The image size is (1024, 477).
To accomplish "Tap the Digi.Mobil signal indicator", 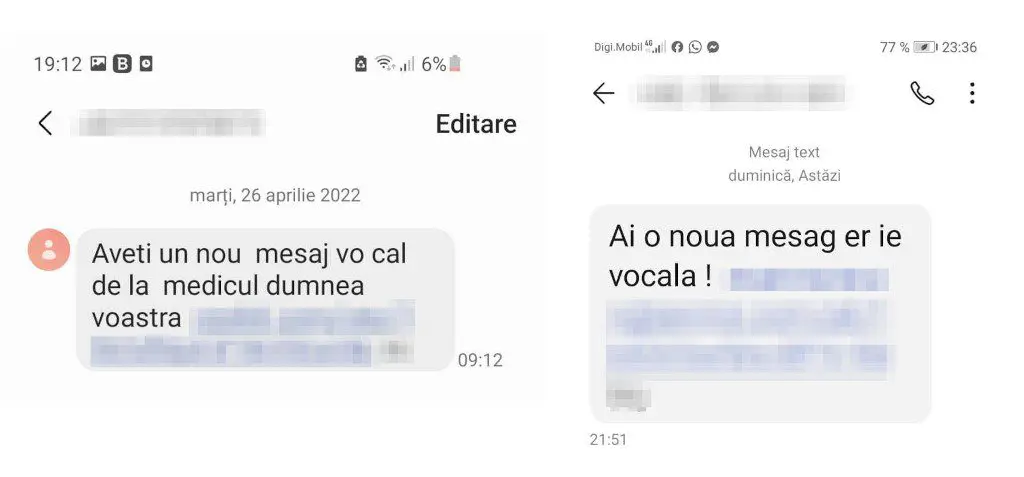I will point(630,47).
